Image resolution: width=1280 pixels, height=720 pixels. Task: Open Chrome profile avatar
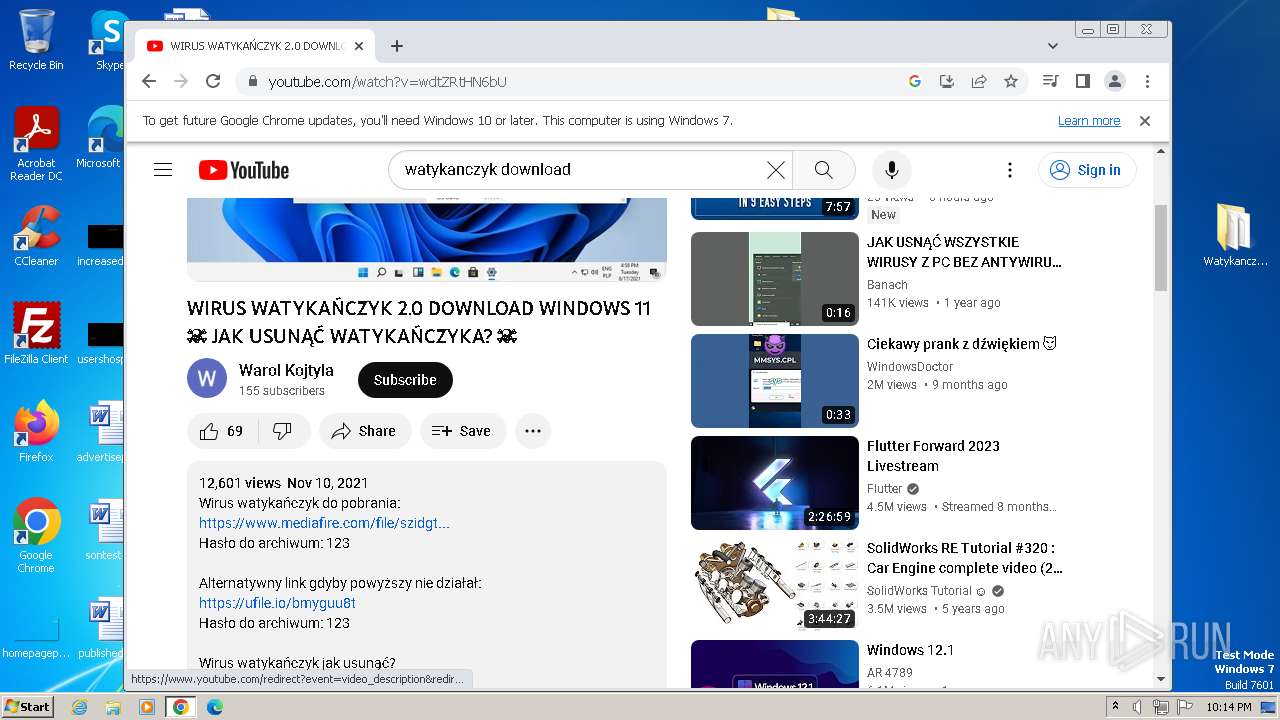1114,81
